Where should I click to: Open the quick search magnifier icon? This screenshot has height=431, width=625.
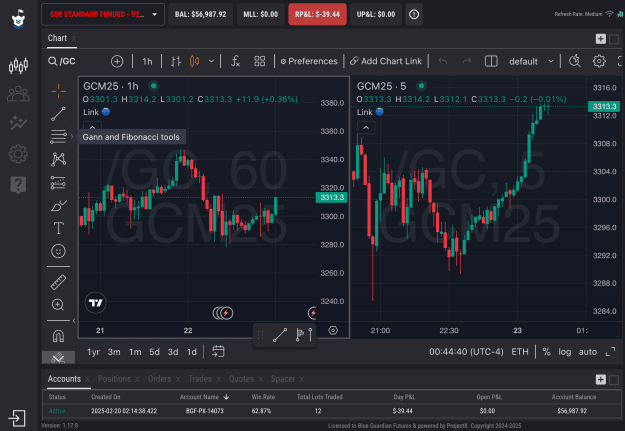[x=575, y=61]
